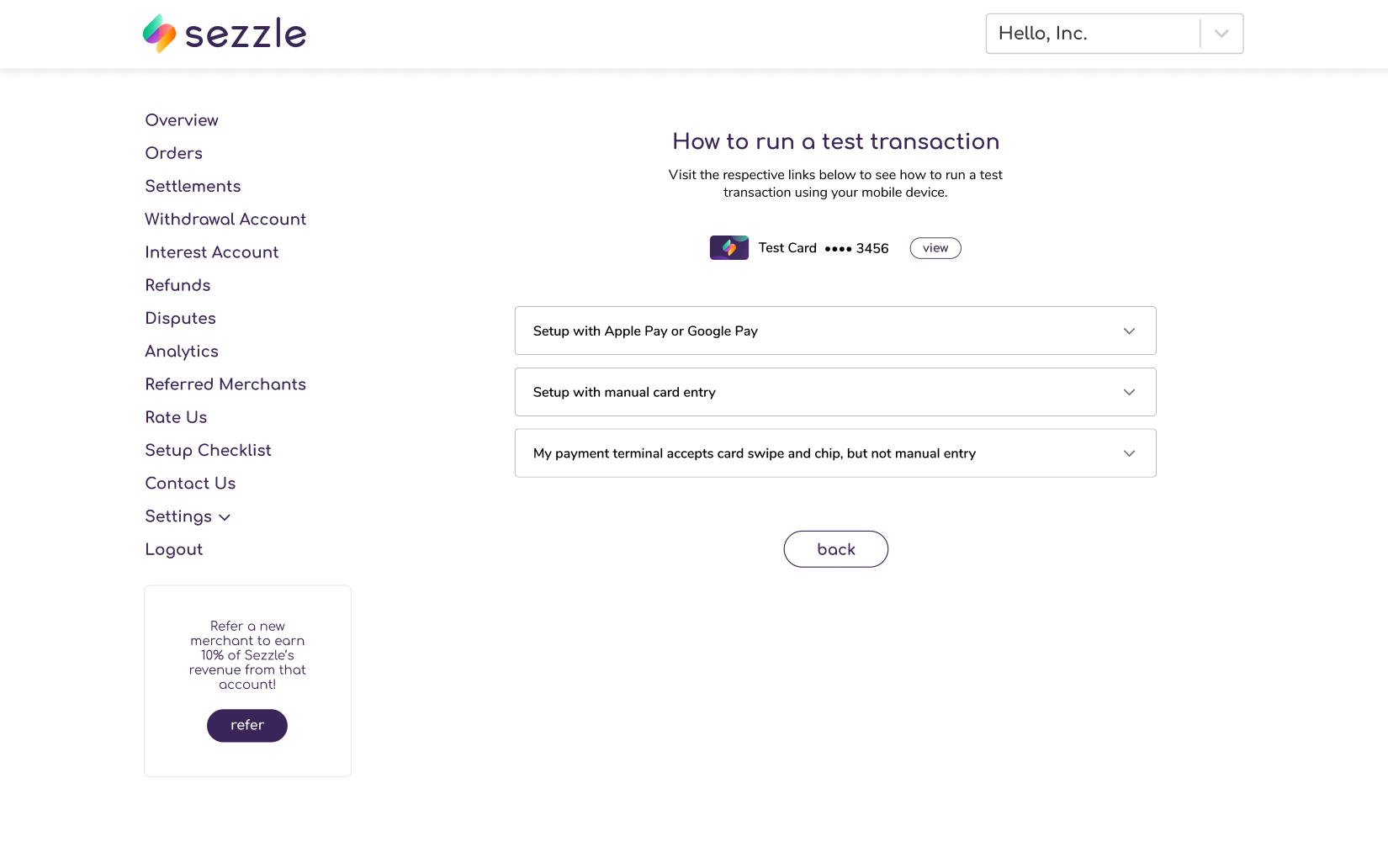This screenshot has height=868, width=1388.
Task: Select Interest Account in the sidebar
Action: pyautogui.click(x=212, y=252)
